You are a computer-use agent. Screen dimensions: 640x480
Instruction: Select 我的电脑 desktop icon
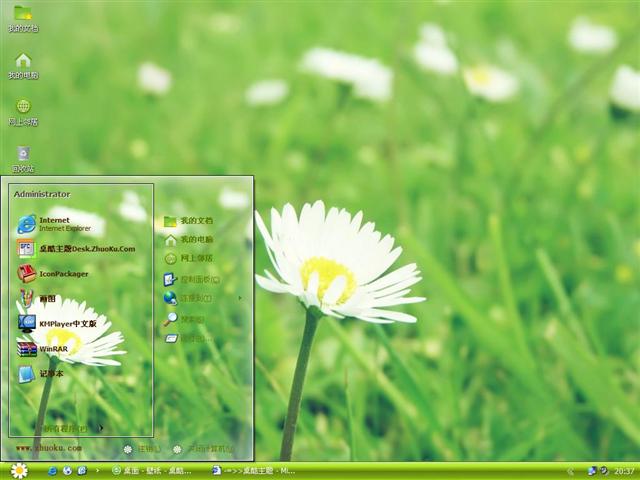tap(23, 64)
